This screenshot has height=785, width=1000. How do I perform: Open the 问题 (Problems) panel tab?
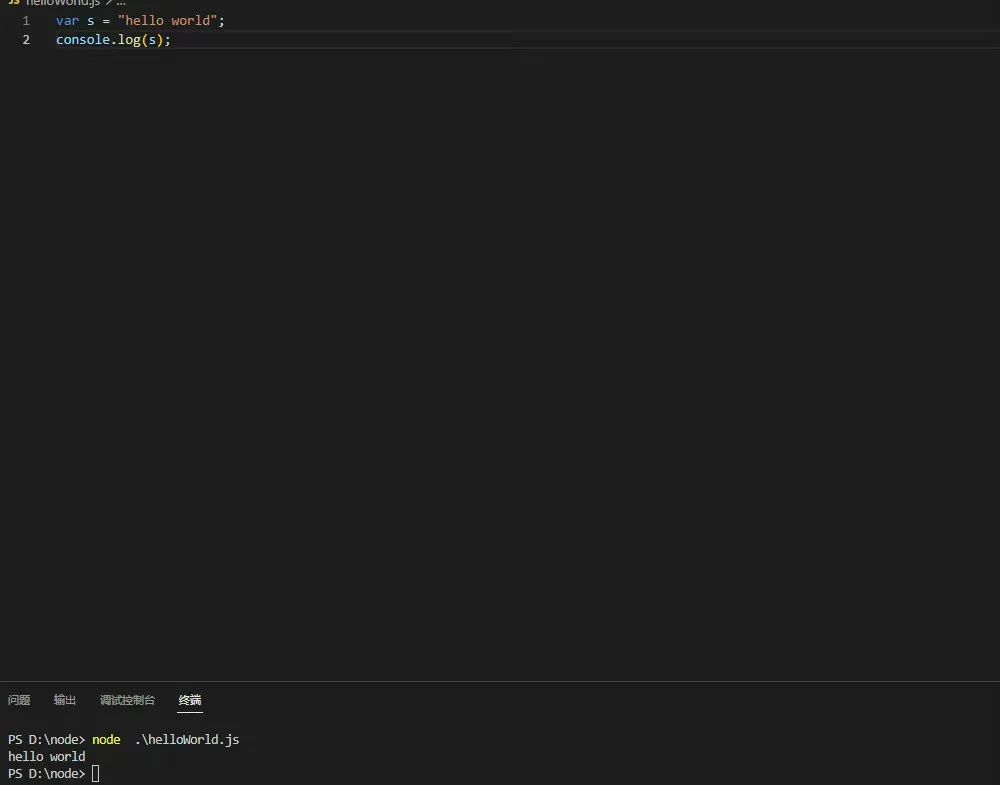(19, 700)
